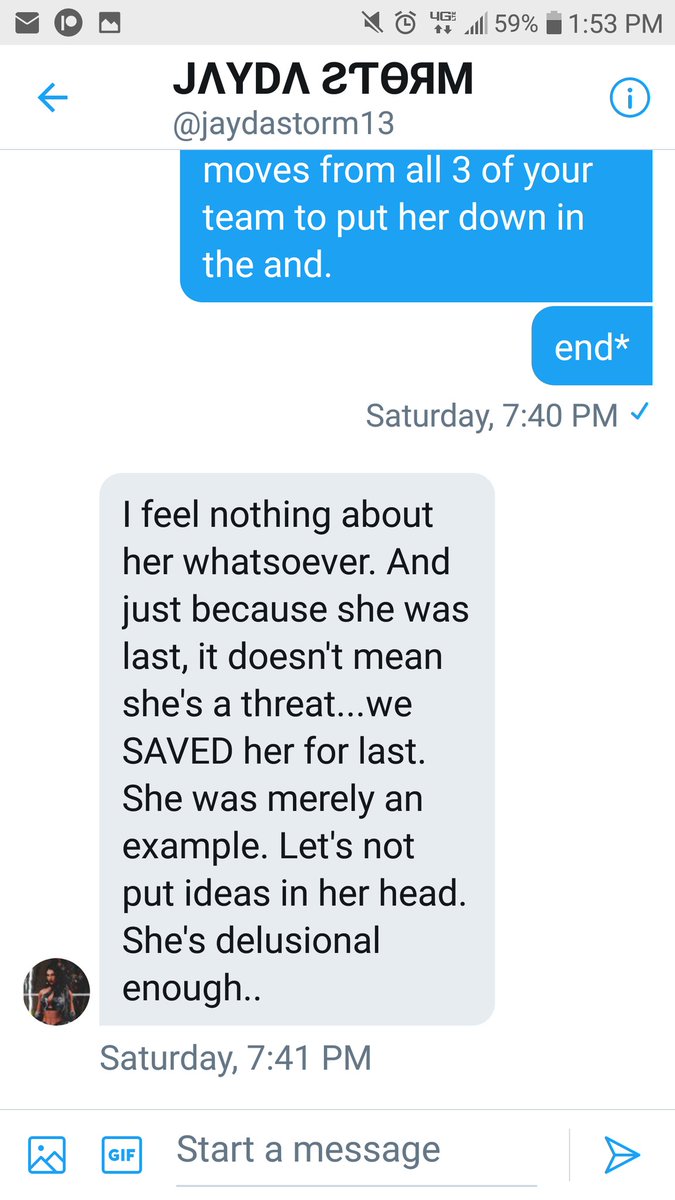Tap the battery status icon

(x=553, y=22)
